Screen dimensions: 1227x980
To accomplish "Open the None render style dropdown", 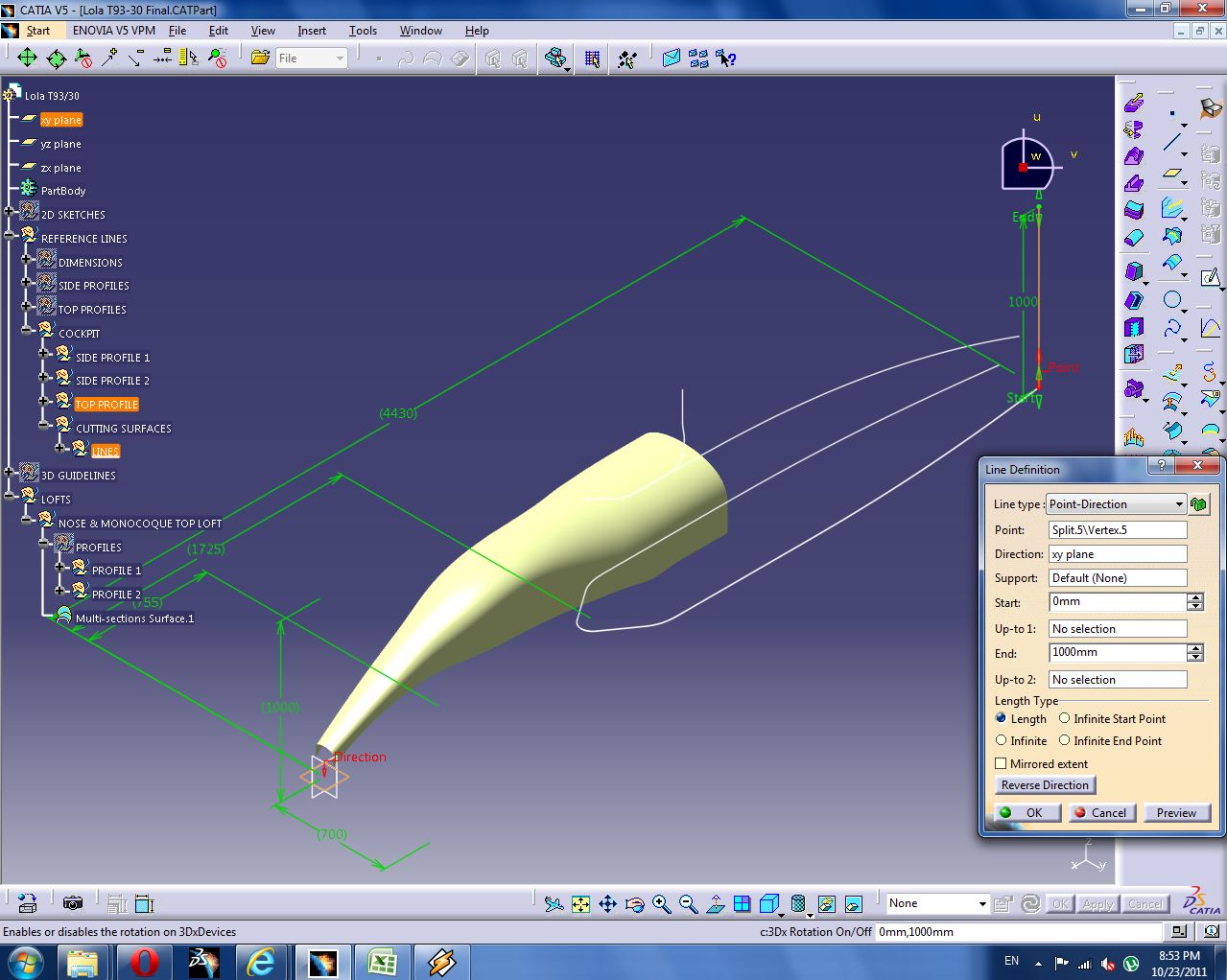I will pos(982,902).
